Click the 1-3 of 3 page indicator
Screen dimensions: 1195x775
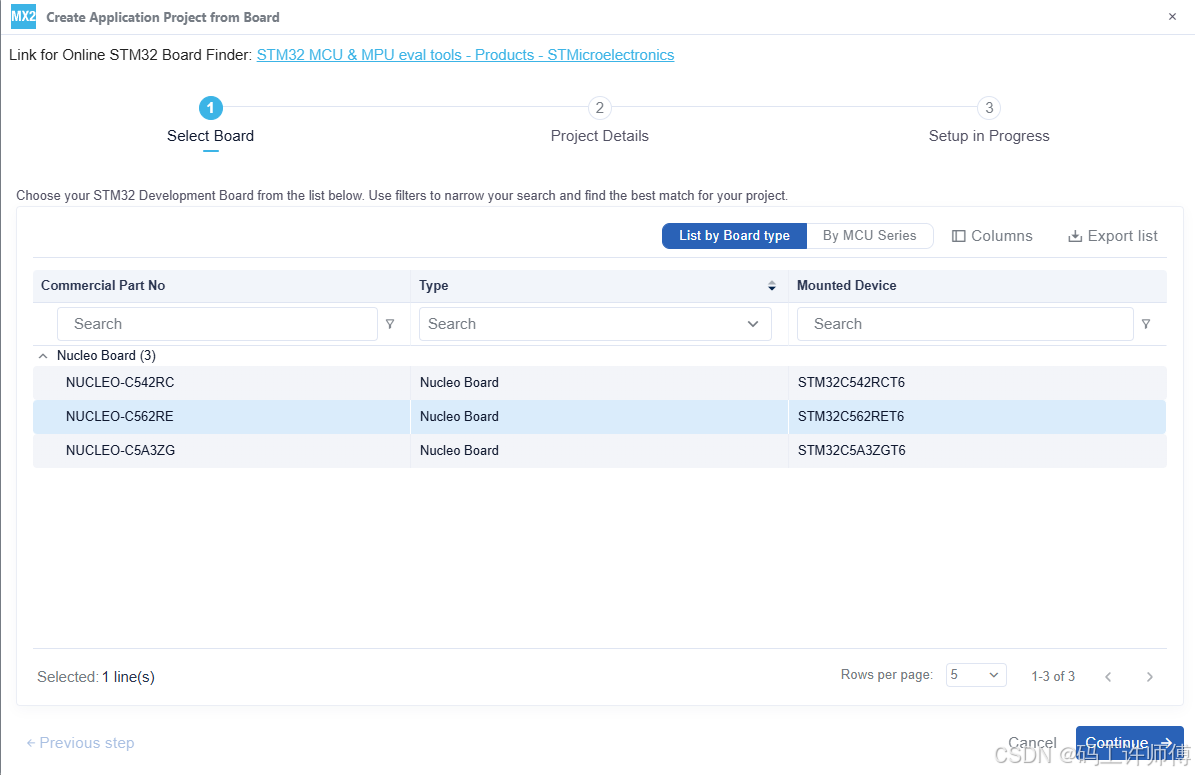coord(1052,677)
